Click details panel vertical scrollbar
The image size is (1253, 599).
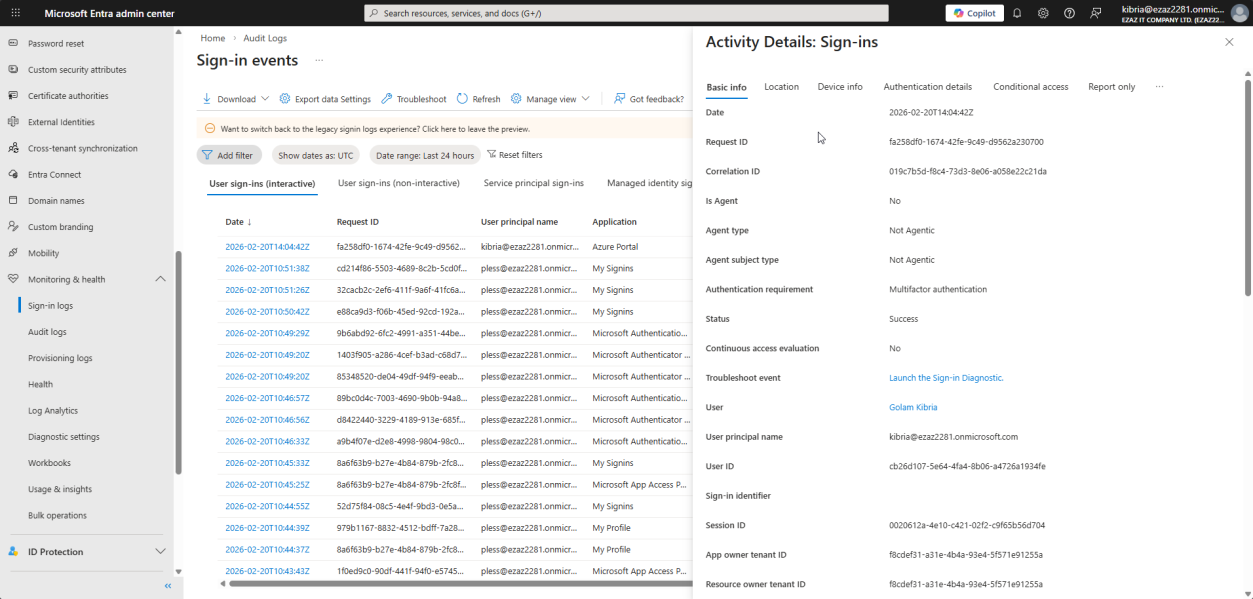click(x=1247, y=186)
